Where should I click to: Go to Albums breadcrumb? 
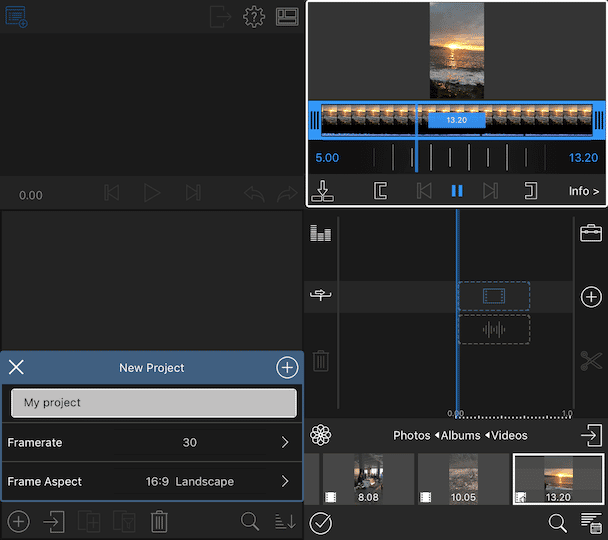coord(460,435)
